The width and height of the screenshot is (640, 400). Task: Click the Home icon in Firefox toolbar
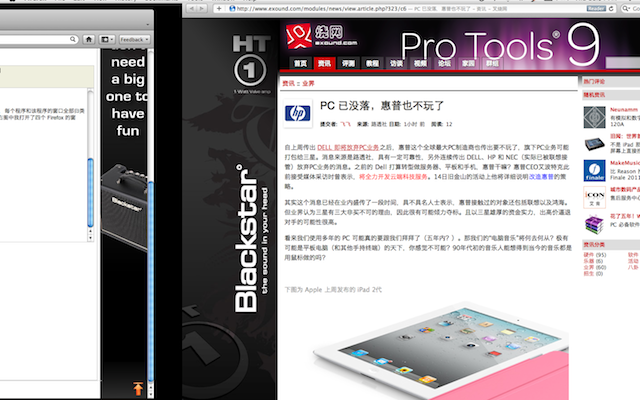tap(89, 39)
